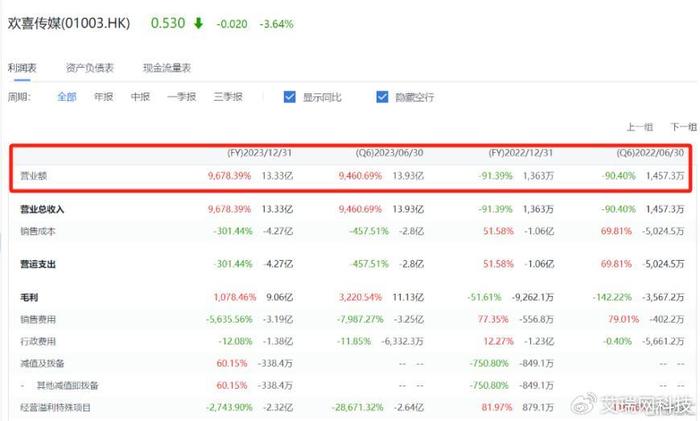The image size is (700, 421).
Task: Click the green down arrow price indicator
Action: point(199,23)
